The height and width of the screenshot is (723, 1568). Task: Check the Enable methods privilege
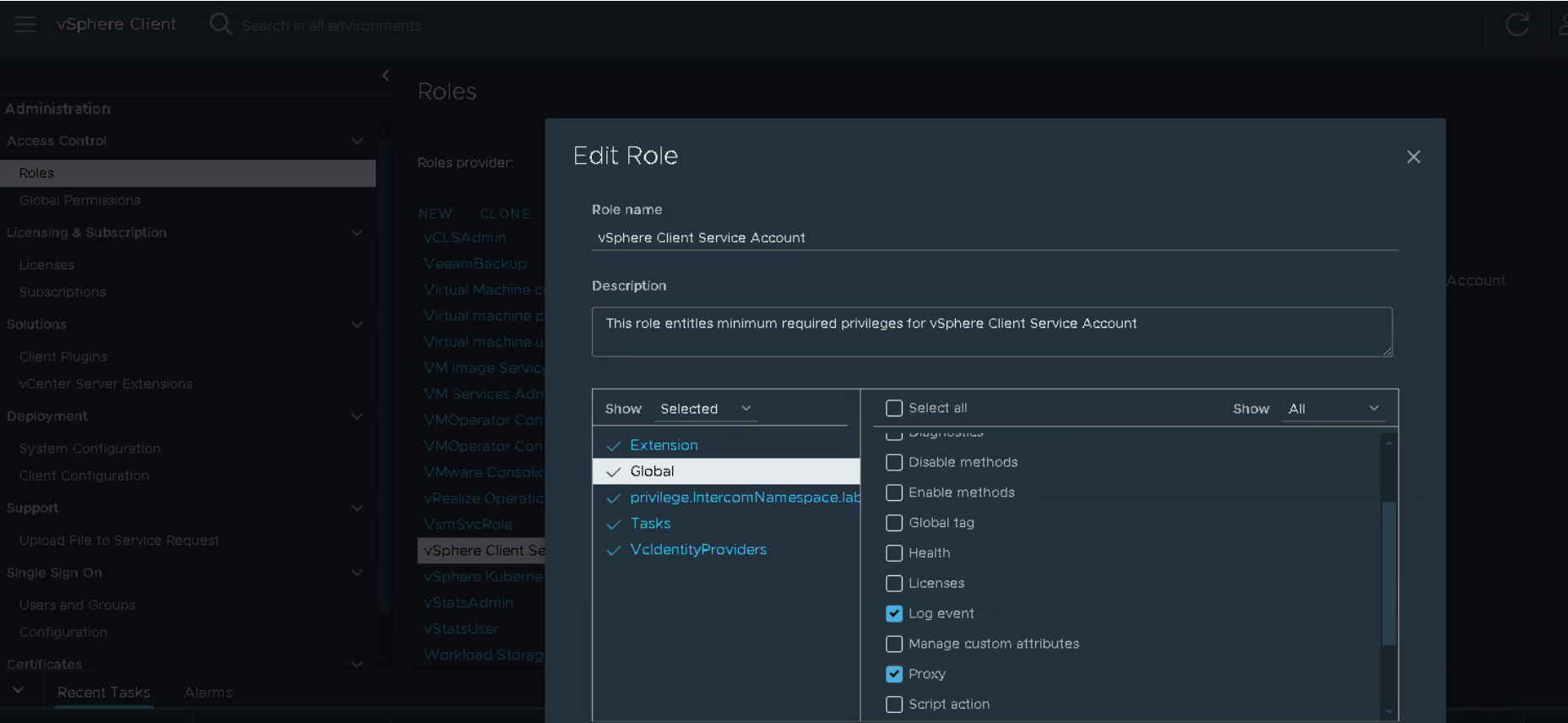point(894,493)
